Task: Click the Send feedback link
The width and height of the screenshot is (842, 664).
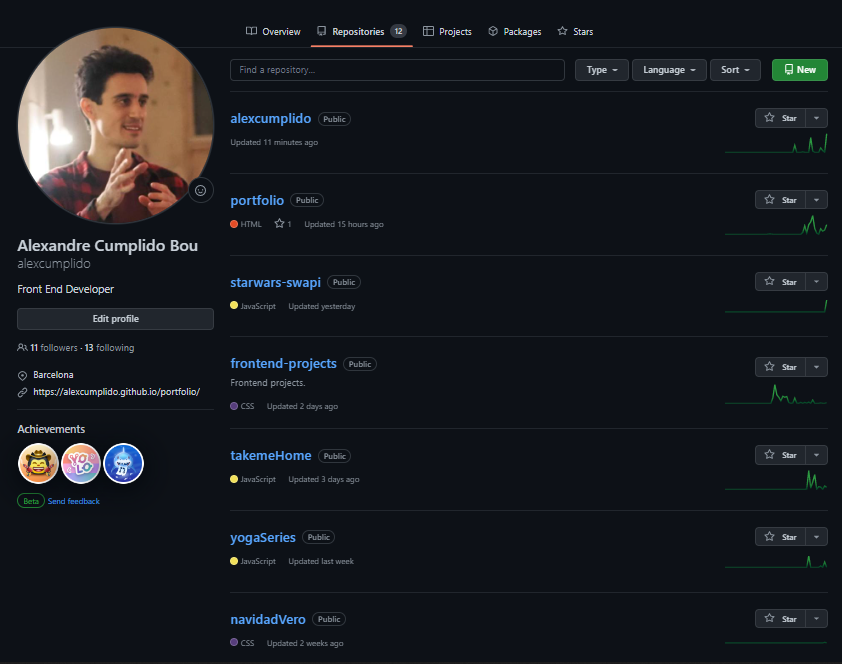Action: tap(74, 501)
